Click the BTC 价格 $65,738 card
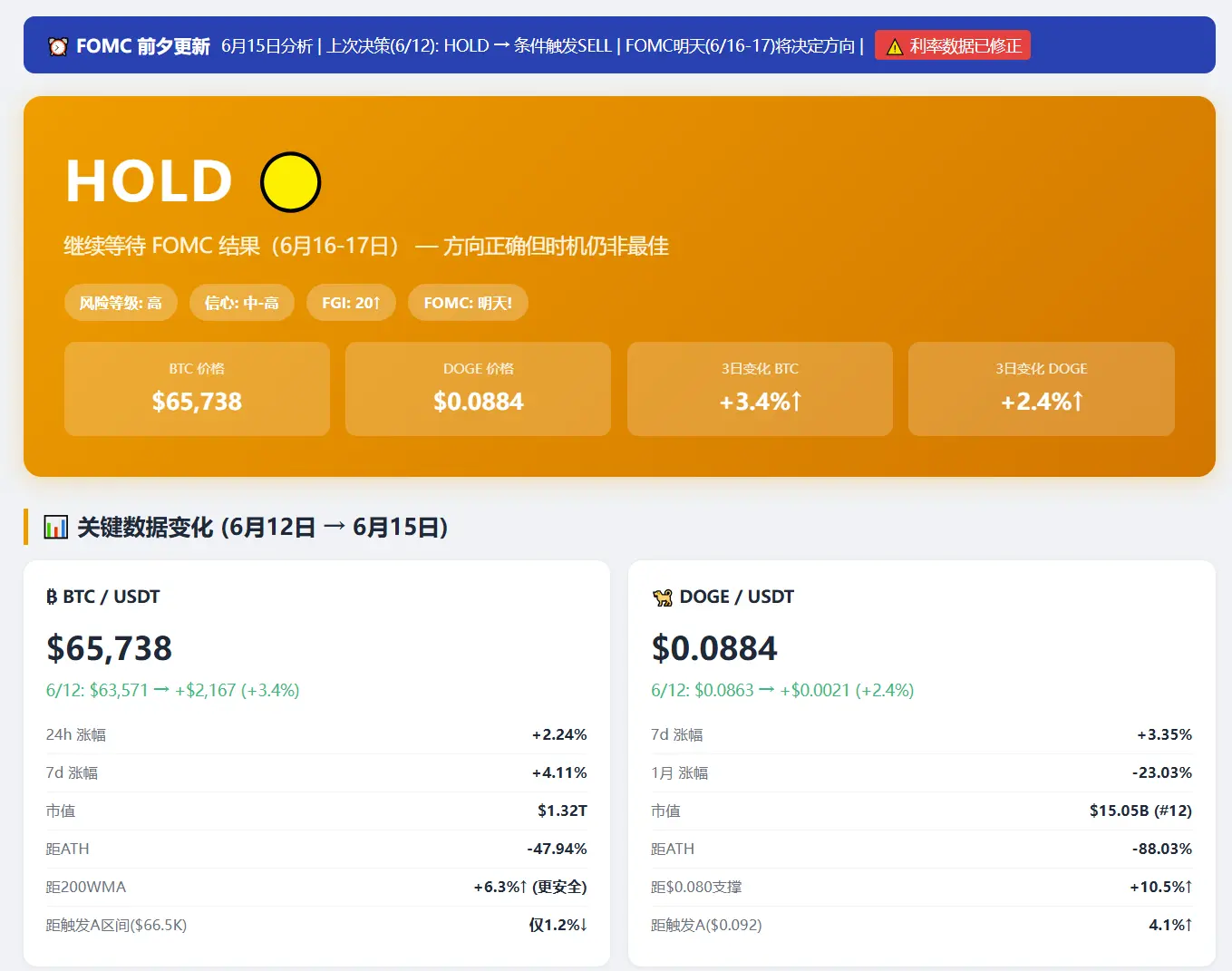Image resolution: width=1232 pixels, height=971 pixels. pyautogui.click(x=197, y=389)
